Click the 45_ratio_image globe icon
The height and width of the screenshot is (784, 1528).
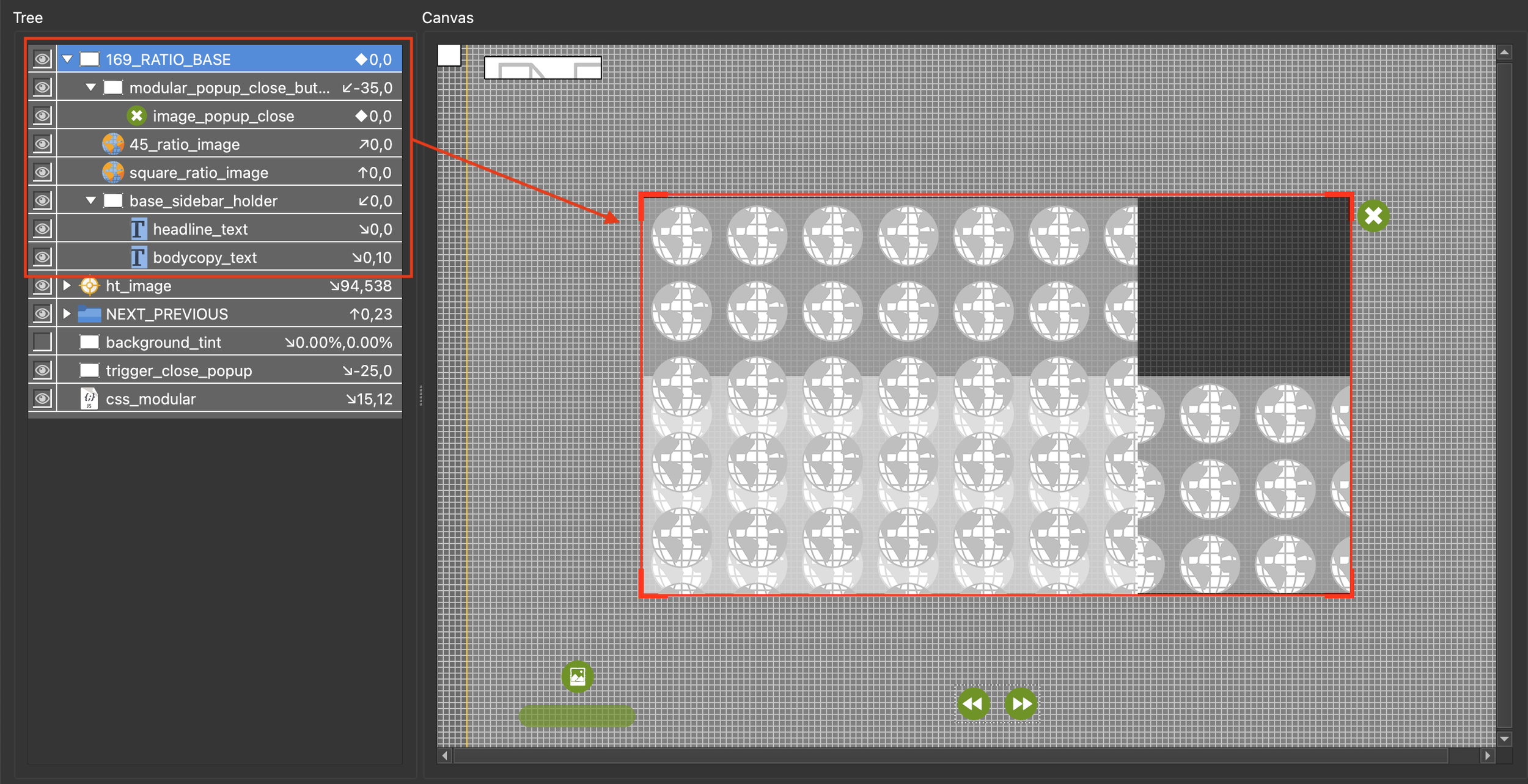[113, 144]
